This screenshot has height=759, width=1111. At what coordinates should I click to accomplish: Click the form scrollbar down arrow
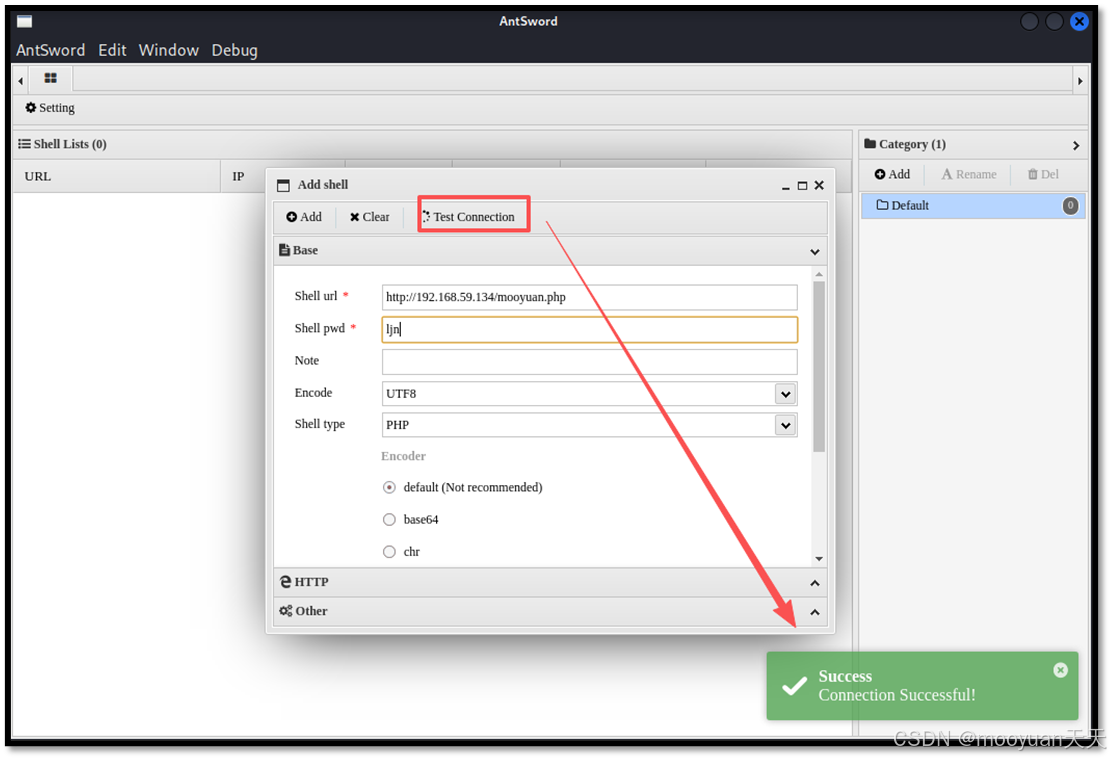click(x=819, y=558)
